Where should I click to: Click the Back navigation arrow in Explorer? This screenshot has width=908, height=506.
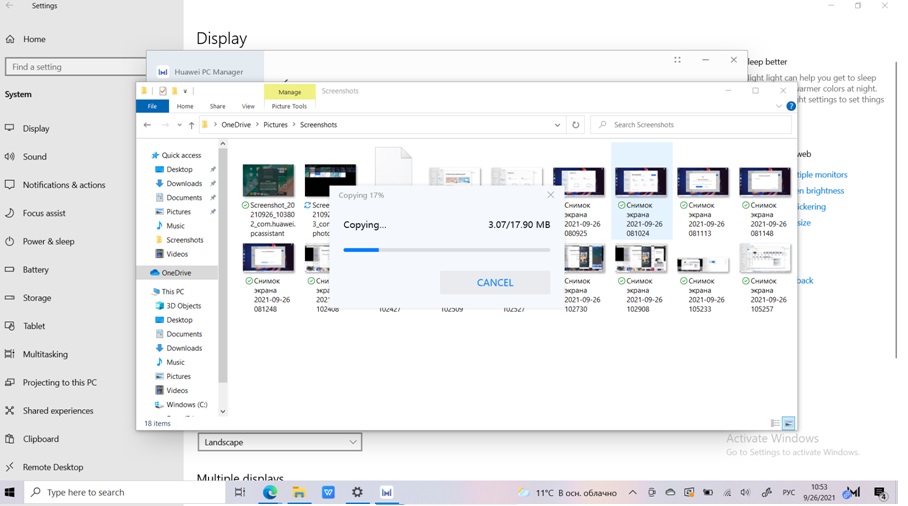tap(147, 125)
